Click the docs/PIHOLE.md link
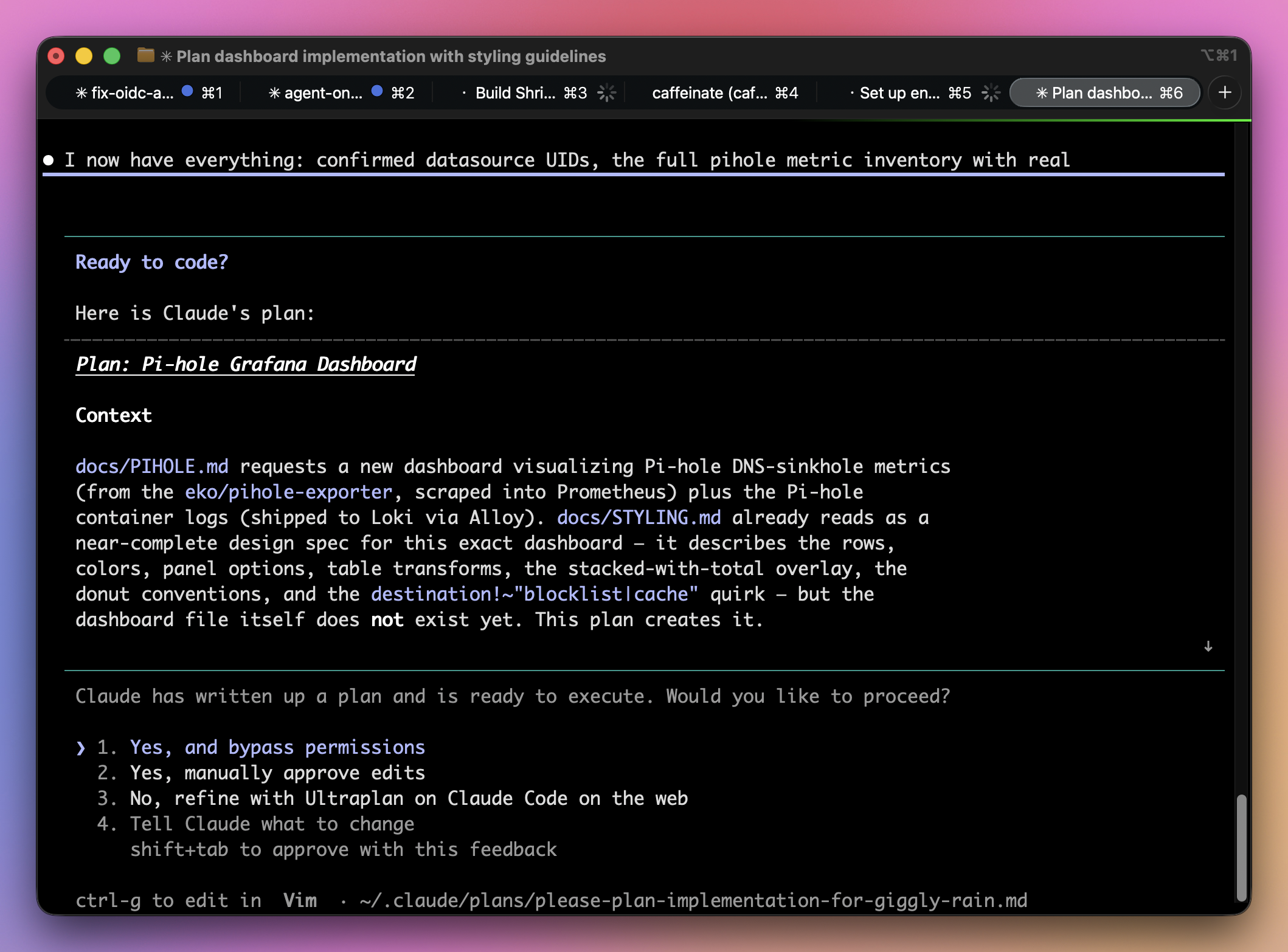The image size is (1288, 952). pyautogui.click(x=152, y=466)
